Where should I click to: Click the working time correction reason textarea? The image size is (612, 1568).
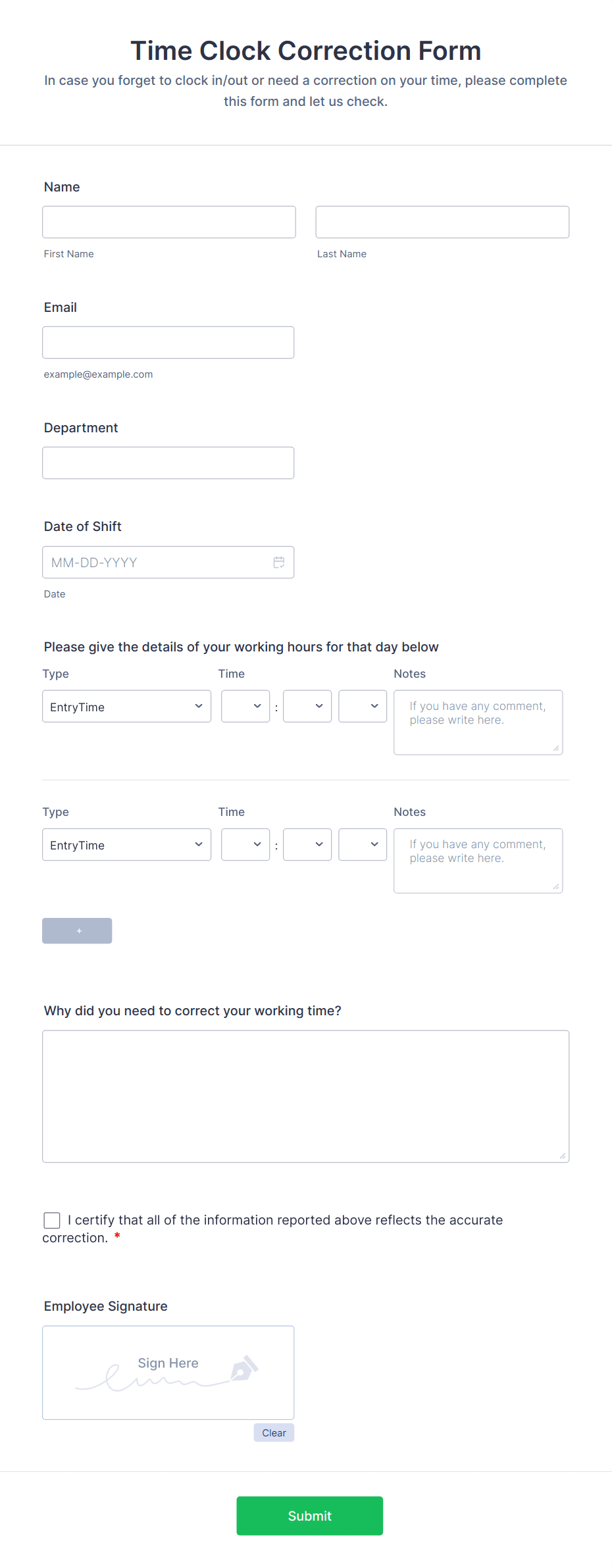[305, 1092]
